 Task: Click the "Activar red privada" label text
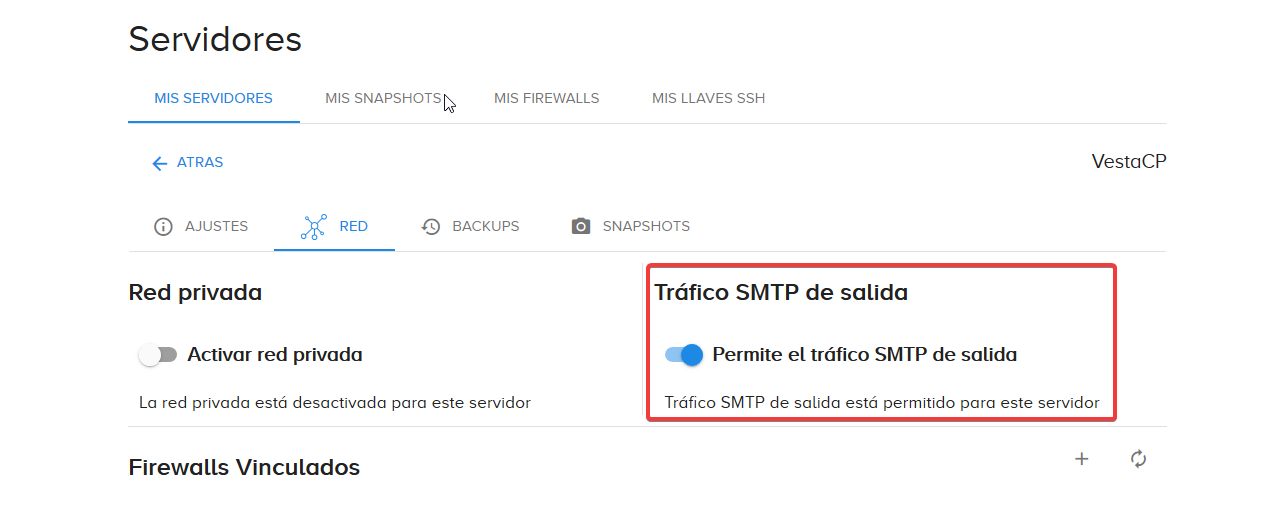click(275, 354)
